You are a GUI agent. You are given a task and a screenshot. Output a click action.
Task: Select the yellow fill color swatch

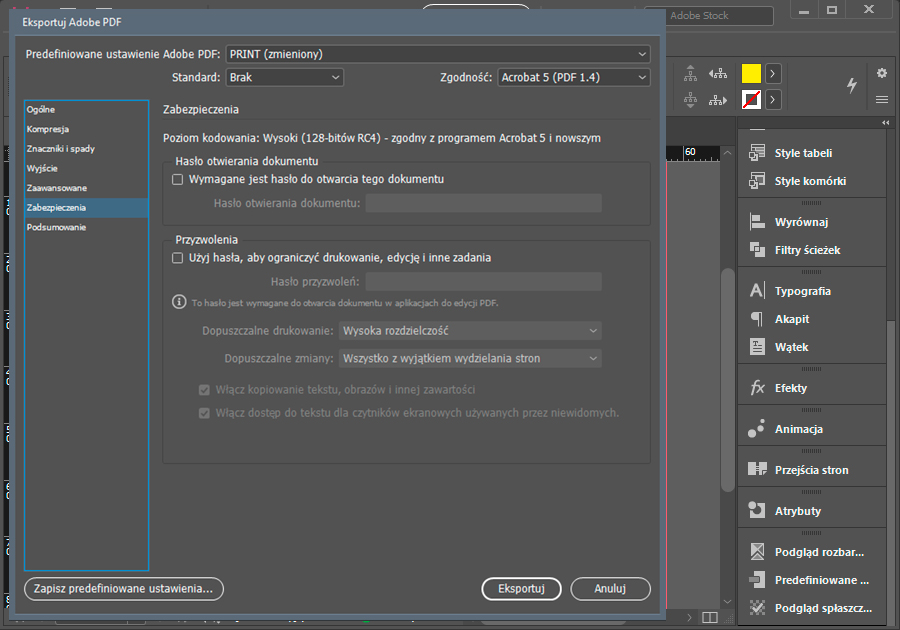(751, 73)
